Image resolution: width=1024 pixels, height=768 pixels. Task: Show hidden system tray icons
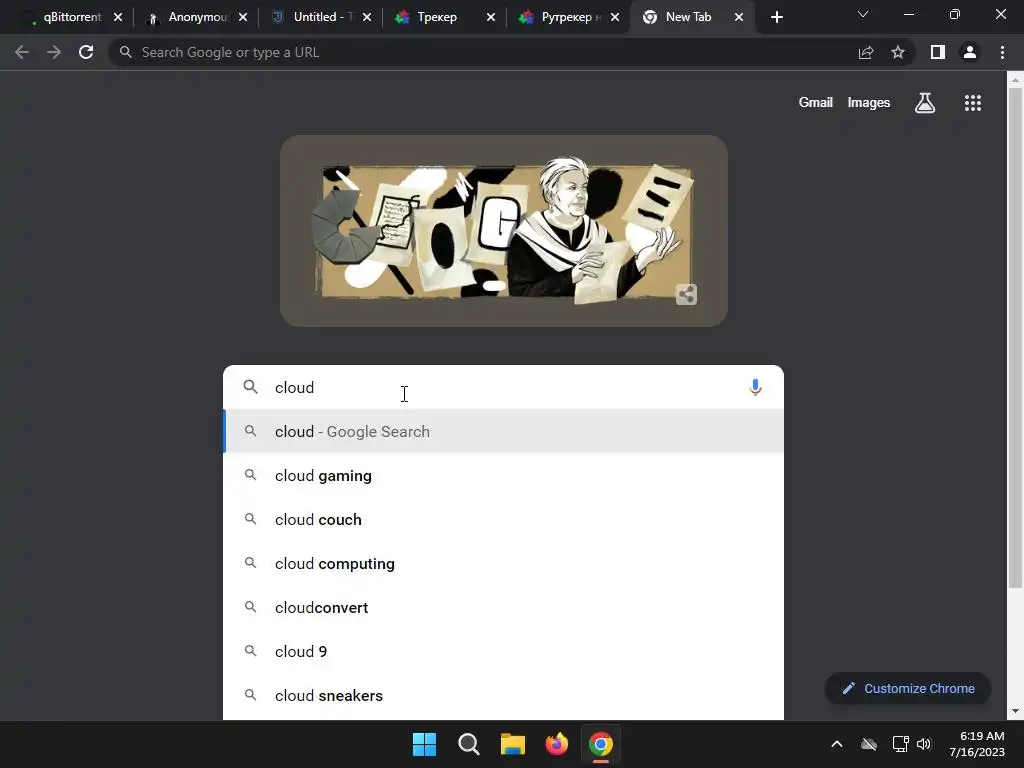tap(837, 744)
